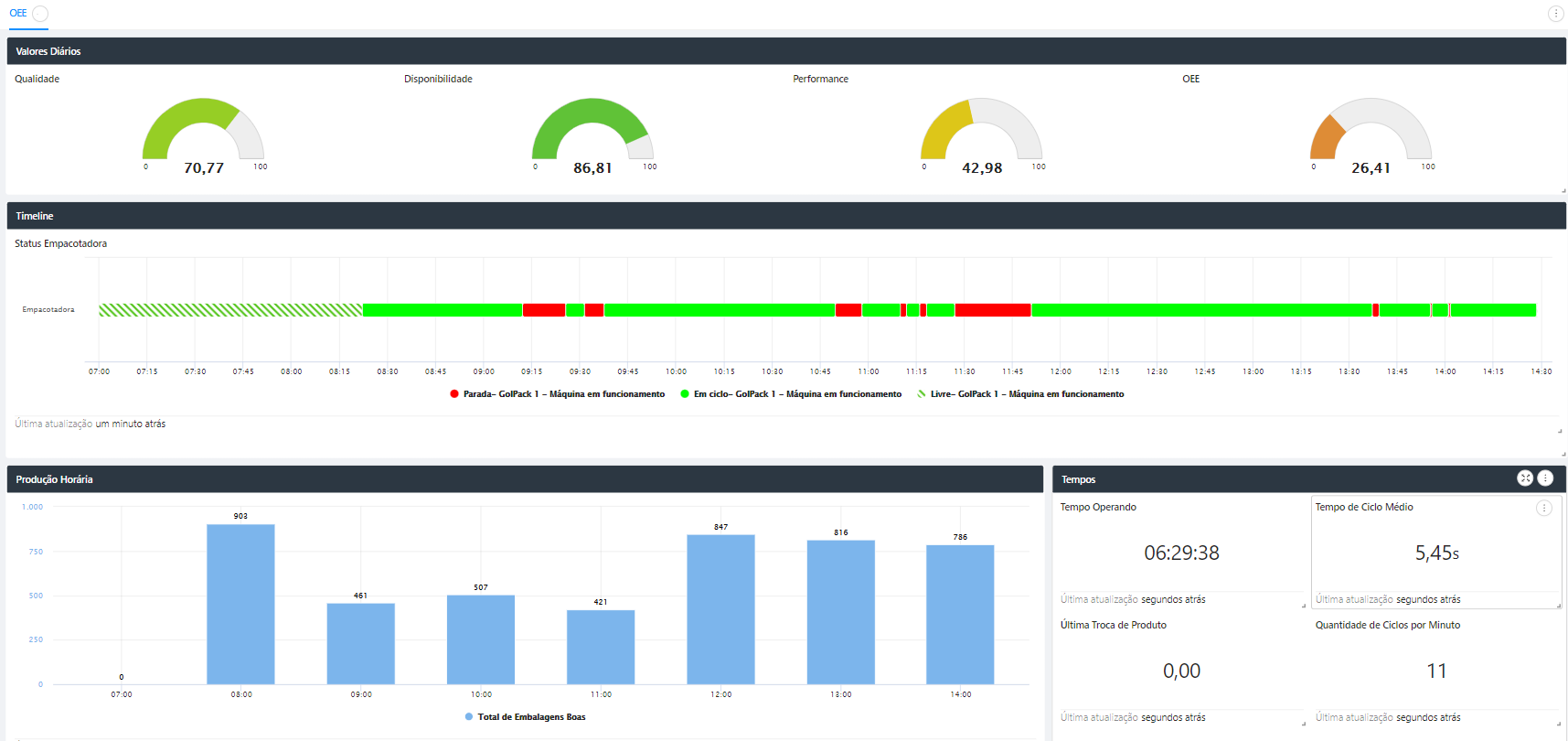Click the Performance gauge label
The image size is (1568, 741).
click(820, 79)
